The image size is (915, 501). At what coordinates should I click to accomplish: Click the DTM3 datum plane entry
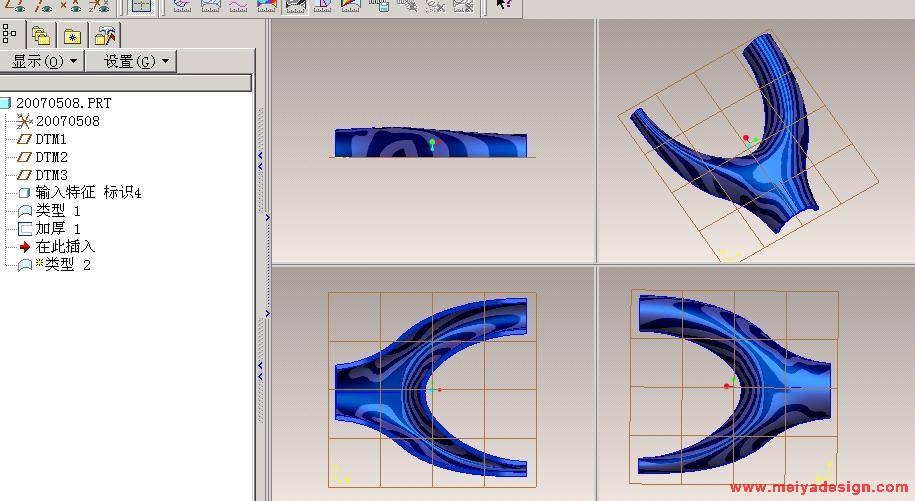[x=51, y=175]
